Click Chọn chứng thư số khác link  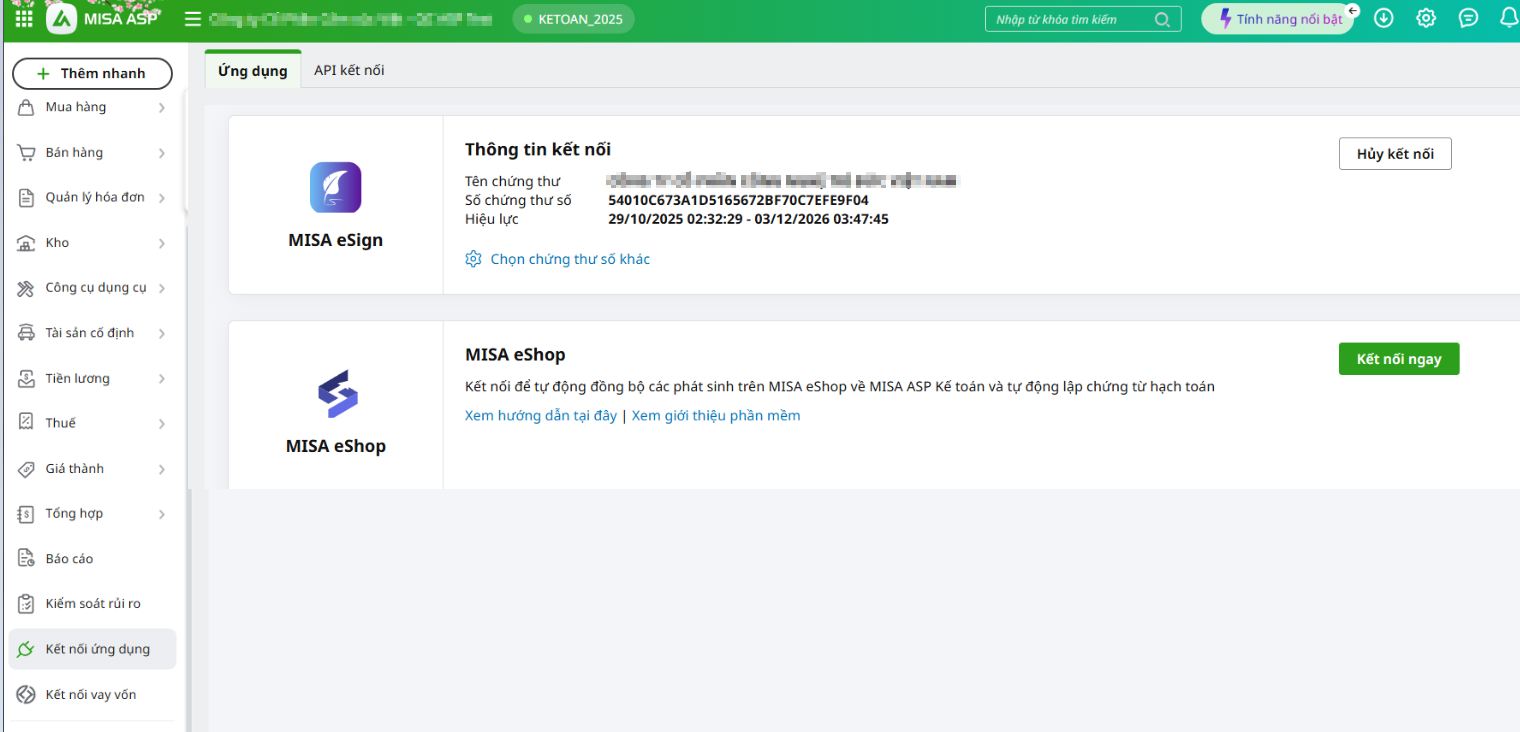click(x=569, y=259)
